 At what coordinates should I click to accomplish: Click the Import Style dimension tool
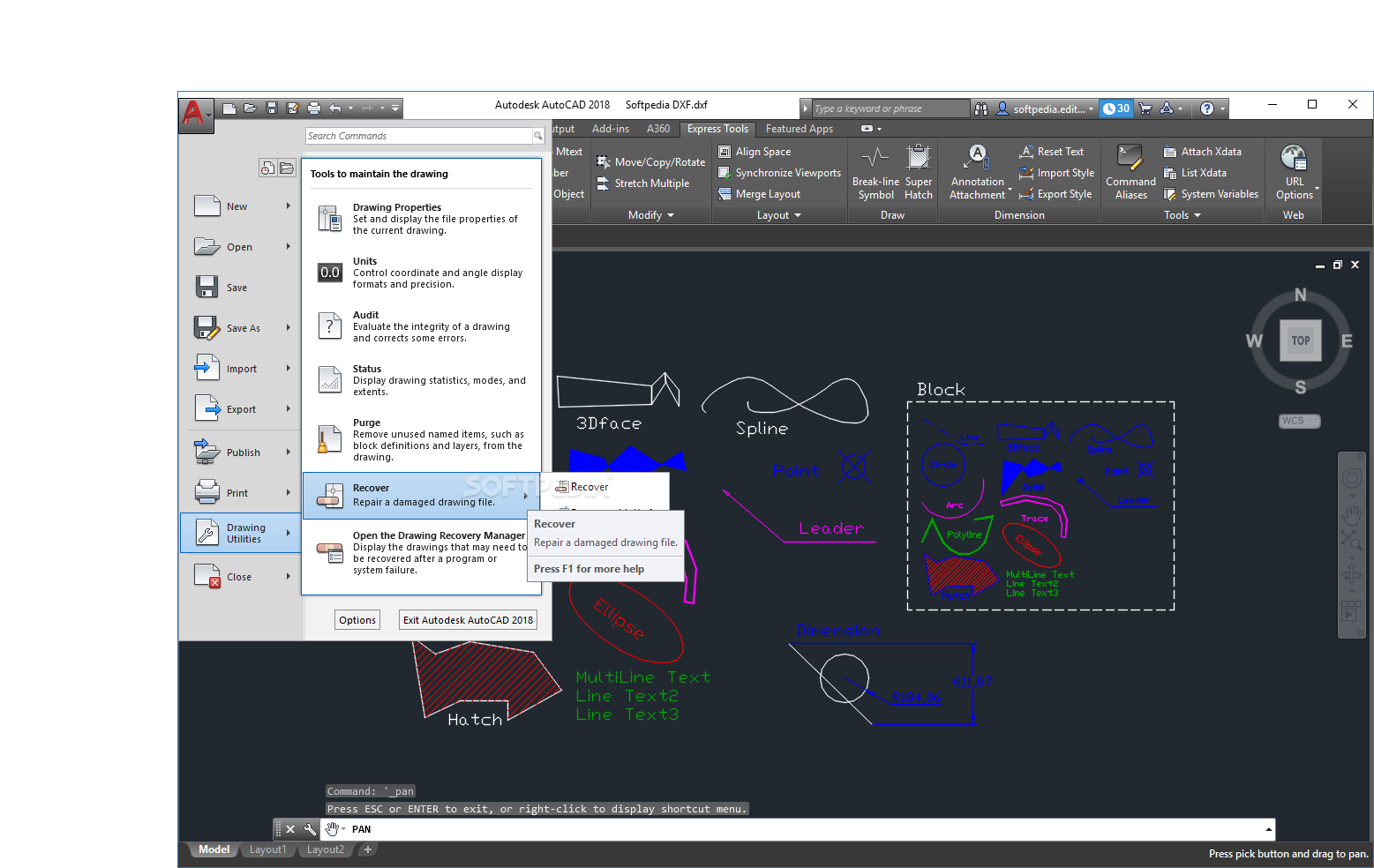tap(1057, 173)
